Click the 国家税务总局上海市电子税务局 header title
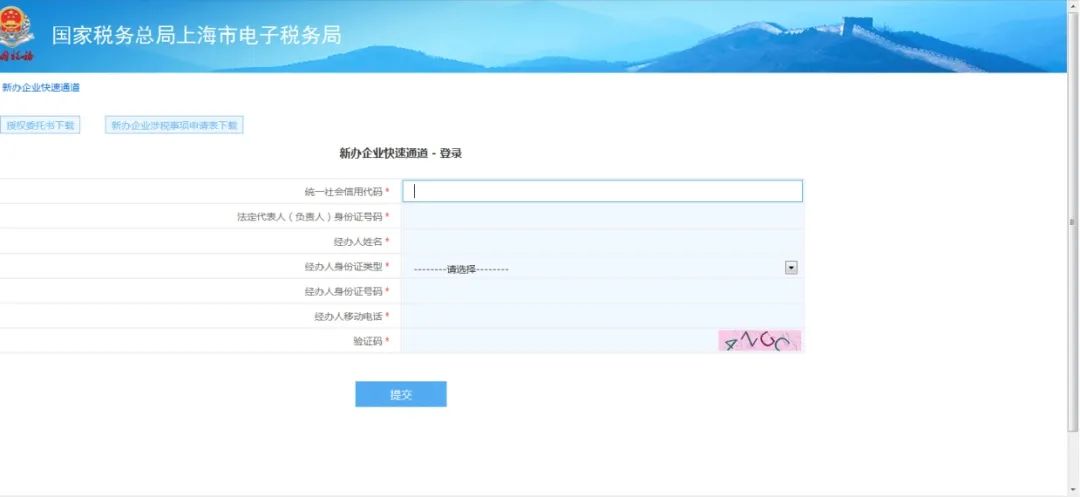The image size is (1080, 497). (196, 35)
